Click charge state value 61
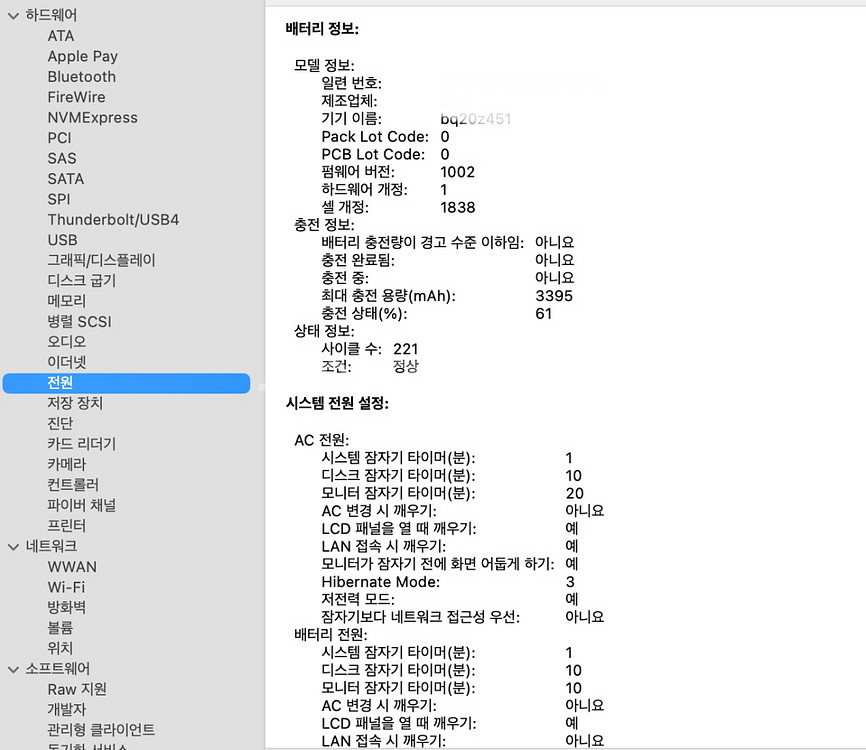Screen dimensions: 866x750 (543, 313)
